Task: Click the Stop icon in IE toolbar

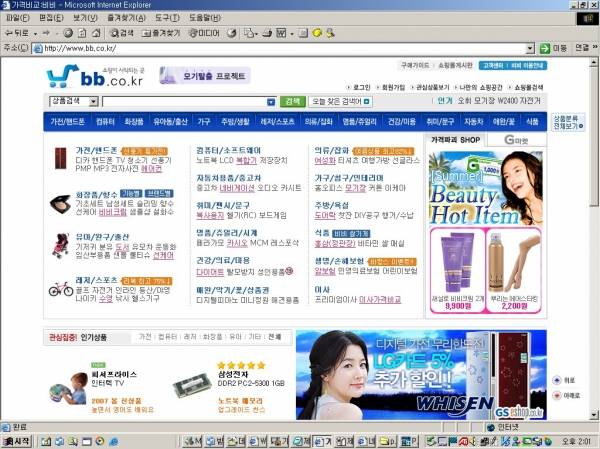Action: point(68,33)
